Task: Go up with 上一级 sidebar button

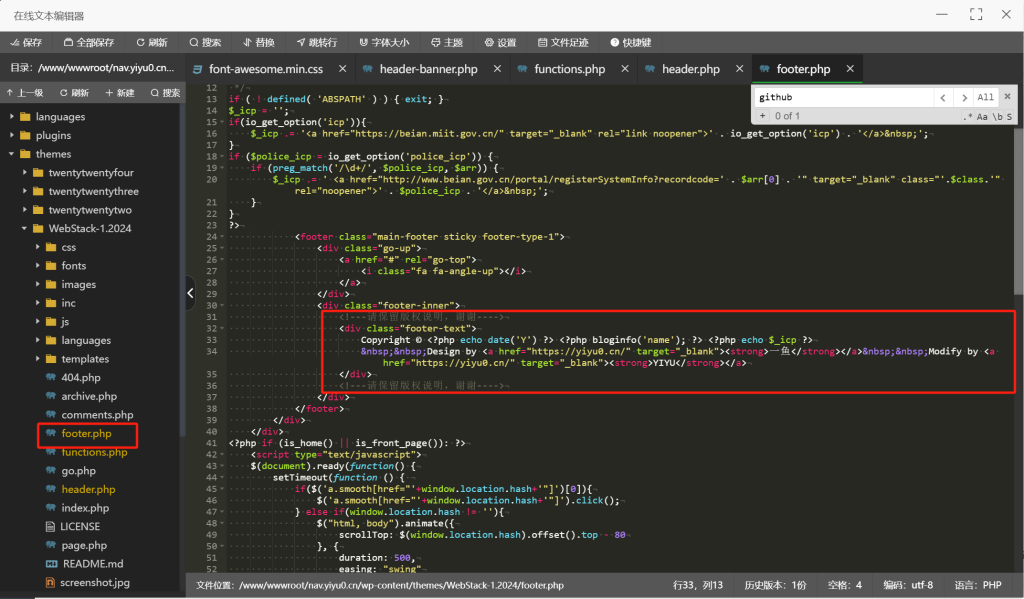Action: 25,93
